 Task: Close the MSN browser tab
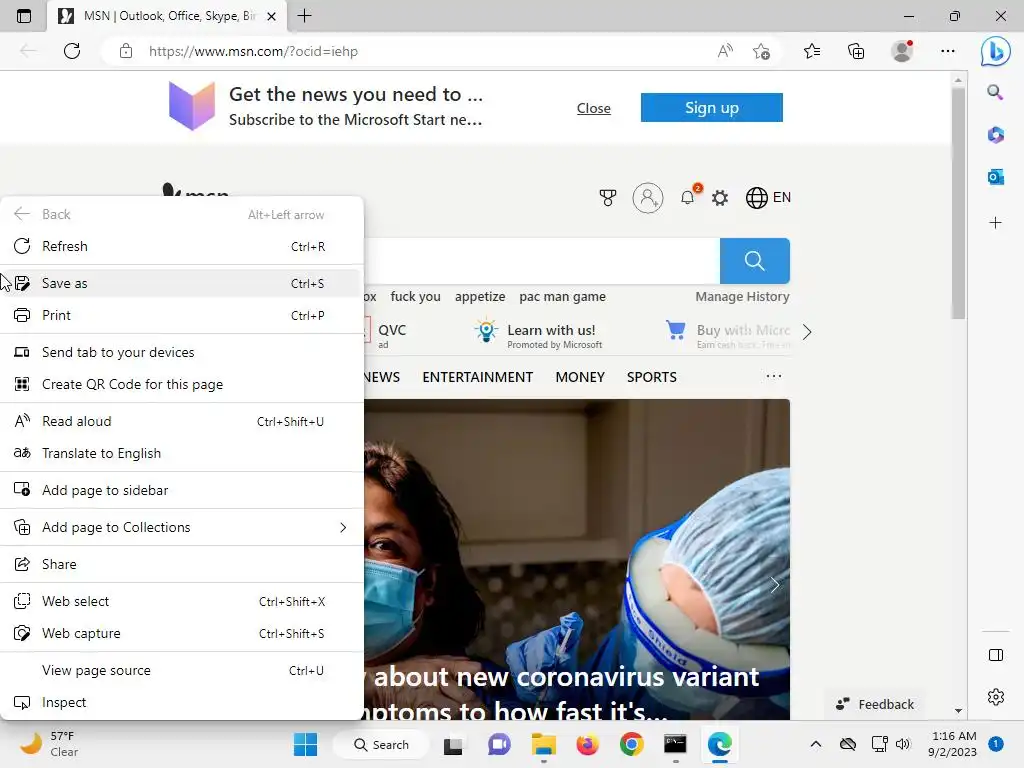272,16
